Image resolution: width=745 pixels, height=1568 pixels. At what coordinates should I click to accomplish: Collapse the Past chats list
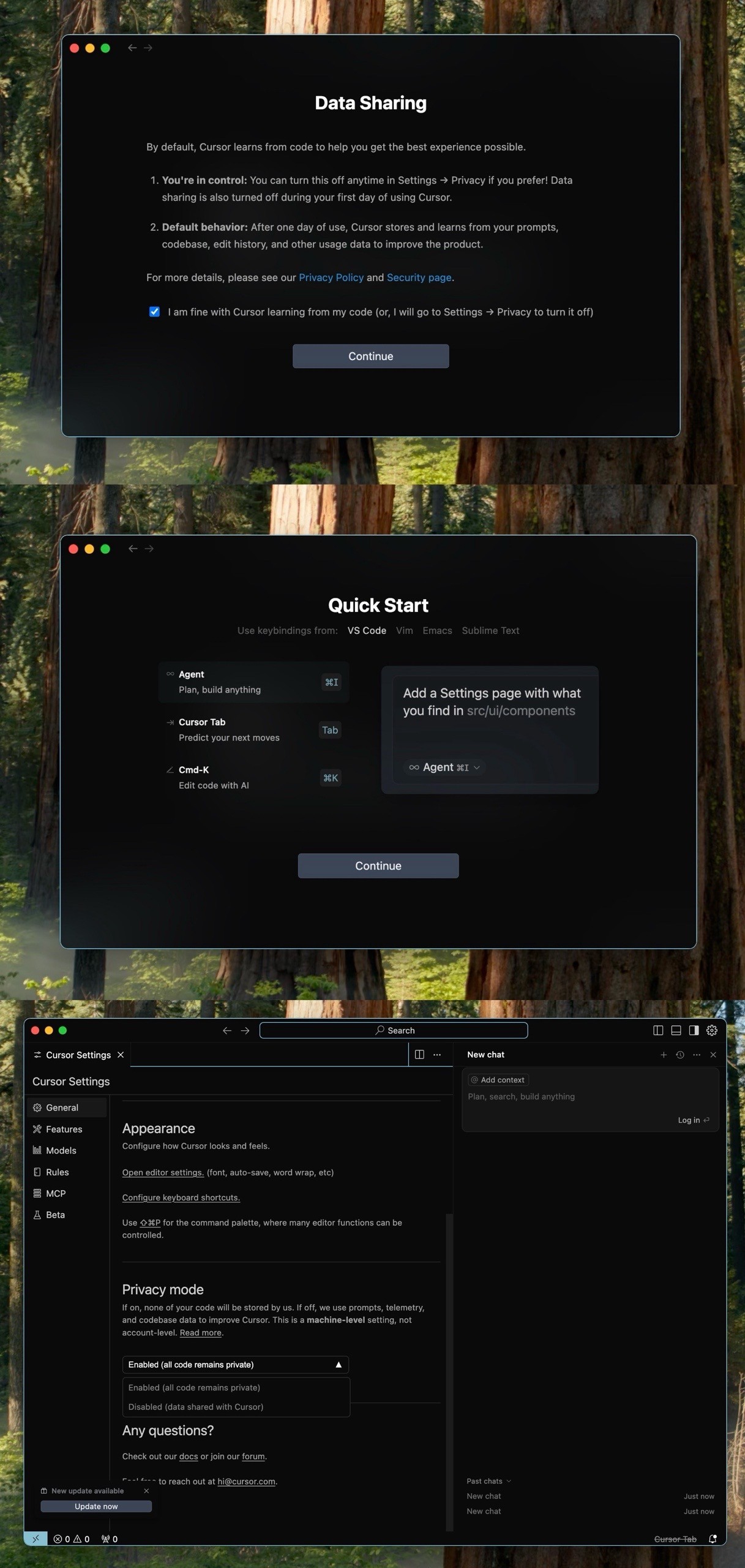point(489,1481)
